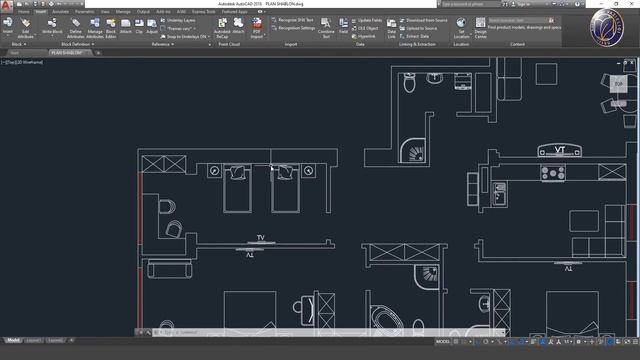The width and height of the screenshot is (640, 360).
Task: Open Manage Attributes tool
Action: click(x=95, y=28)
